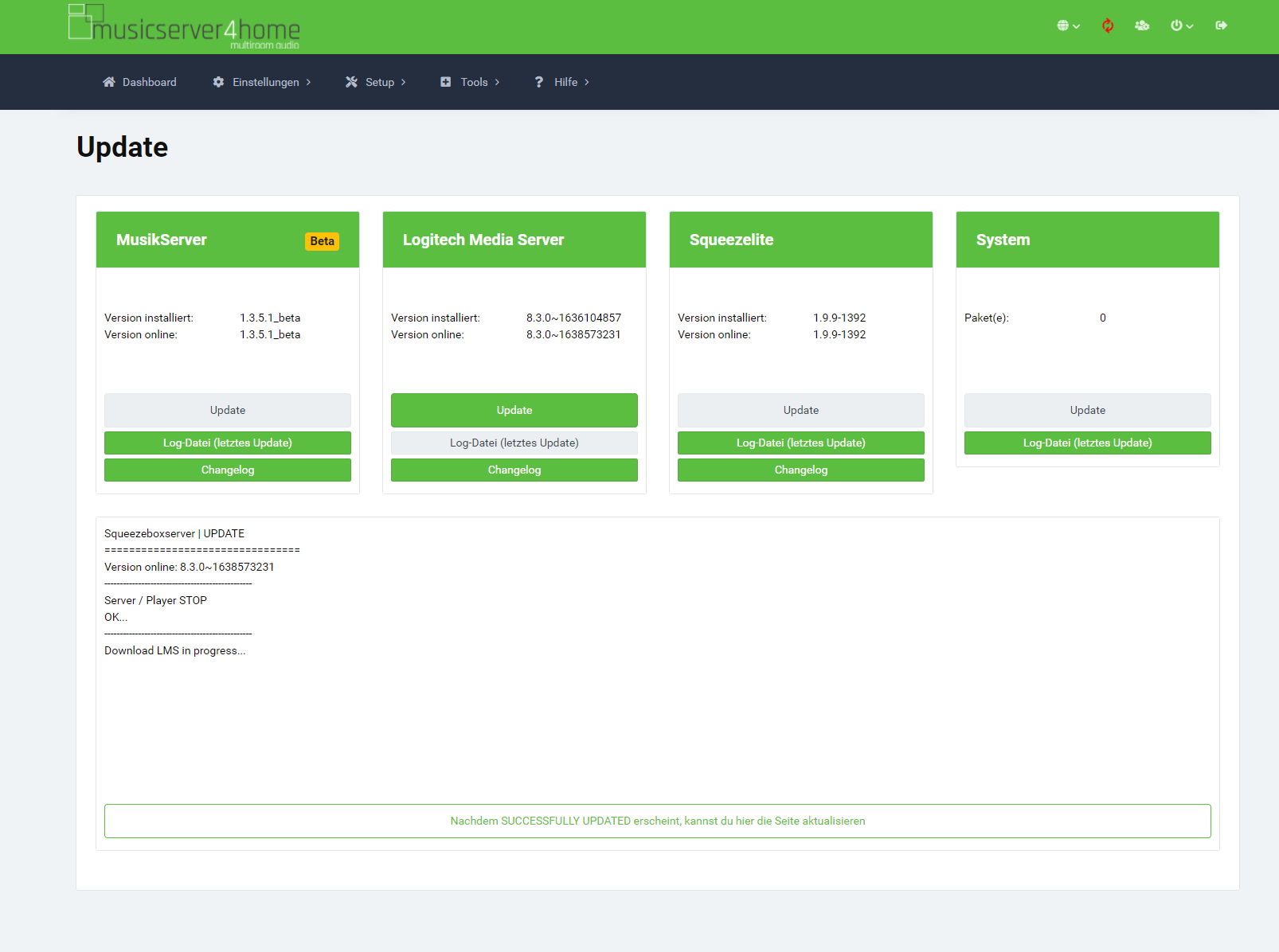1279x952 pixels.
Task: Open System Log-Datei (letztes Update)
Action: coord(1088,443)
